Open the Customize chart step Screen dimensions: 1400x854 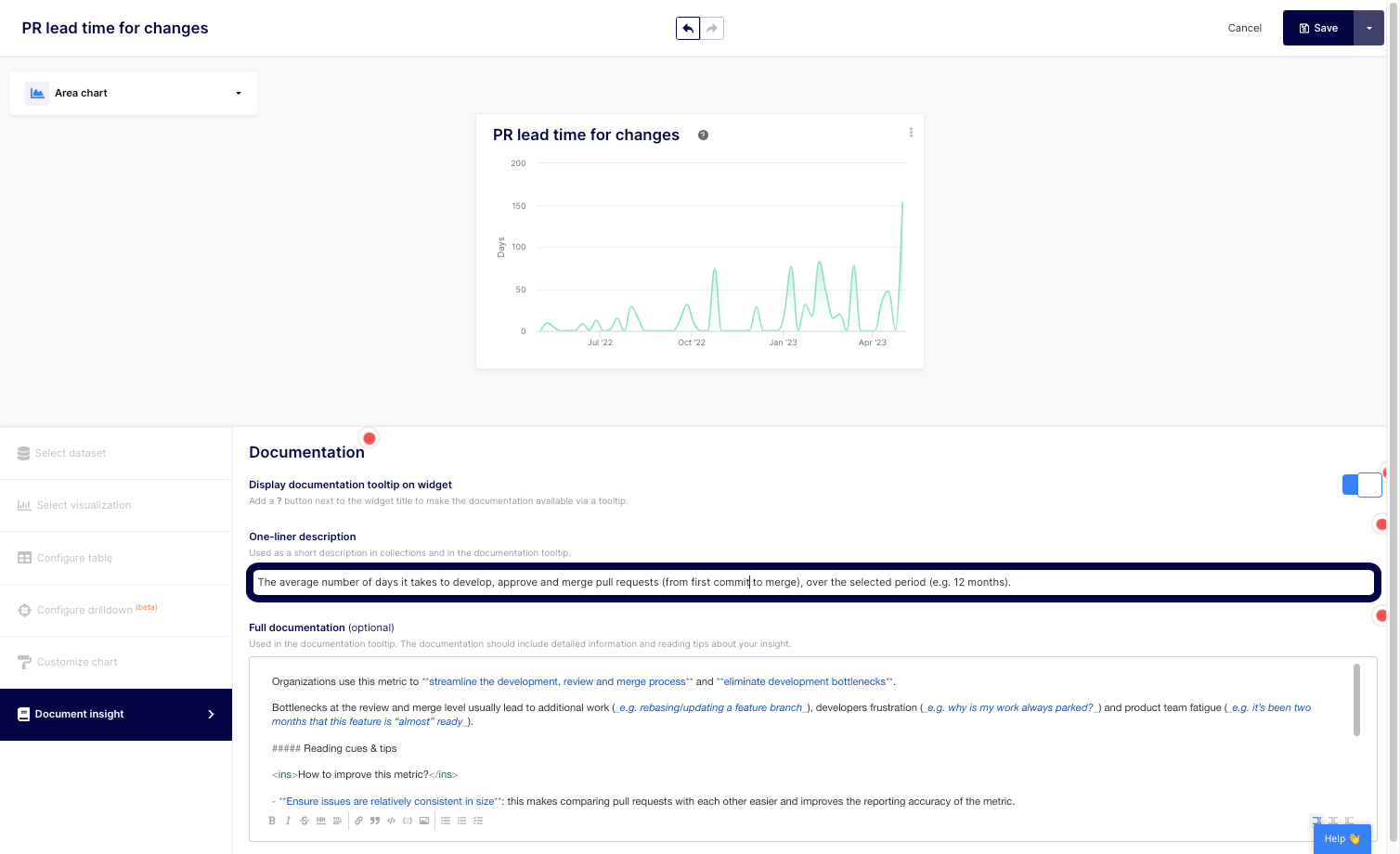click(x=77, y=663)
